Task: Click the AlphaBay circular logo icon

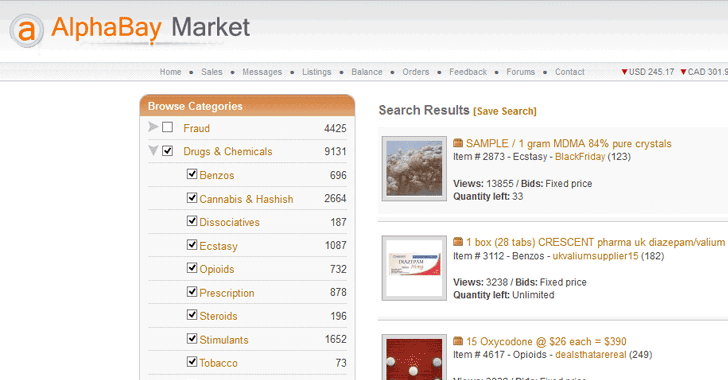Action: click(x=26, y=30)
